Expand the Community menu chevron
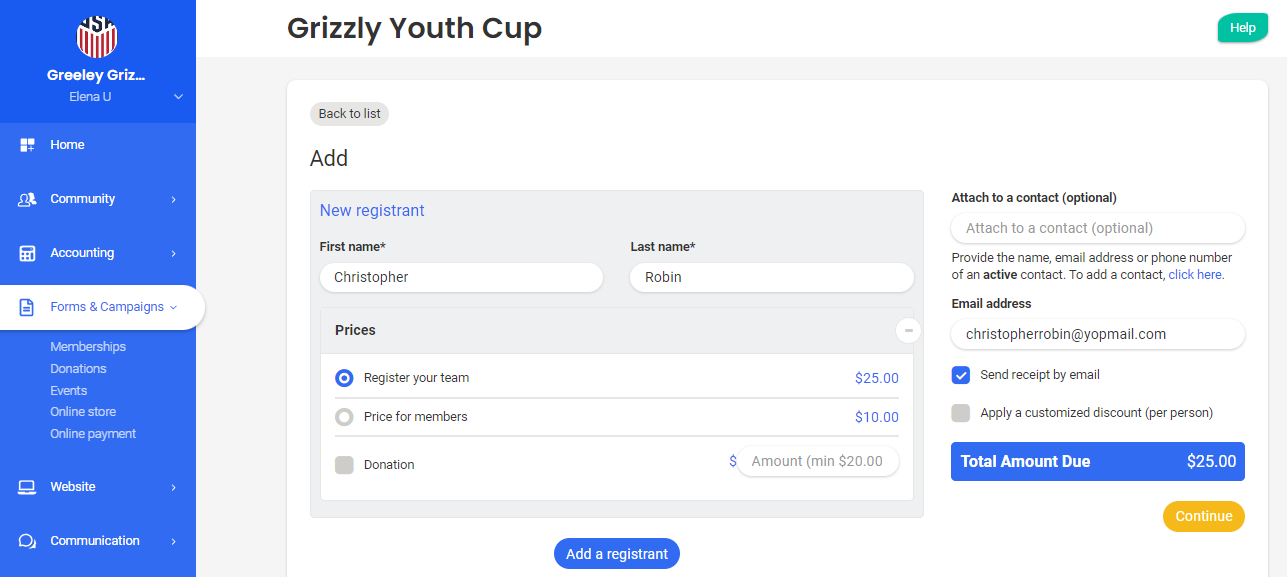This screenshot has height=577, width=1287. pyautogui.click(x=173, y=199)
